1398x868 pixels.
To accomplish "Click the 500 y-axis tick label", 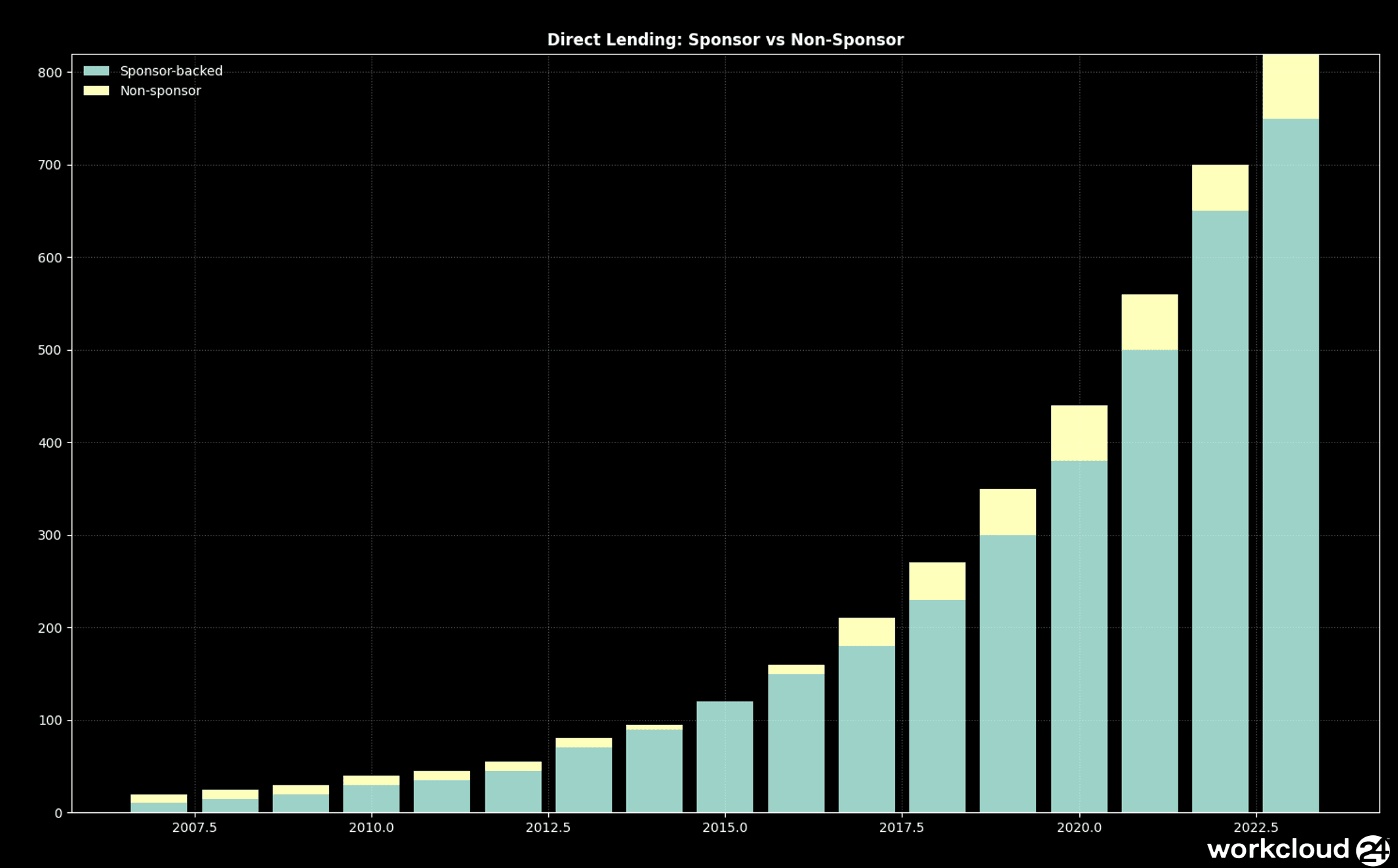I will (x=50, y=350).
